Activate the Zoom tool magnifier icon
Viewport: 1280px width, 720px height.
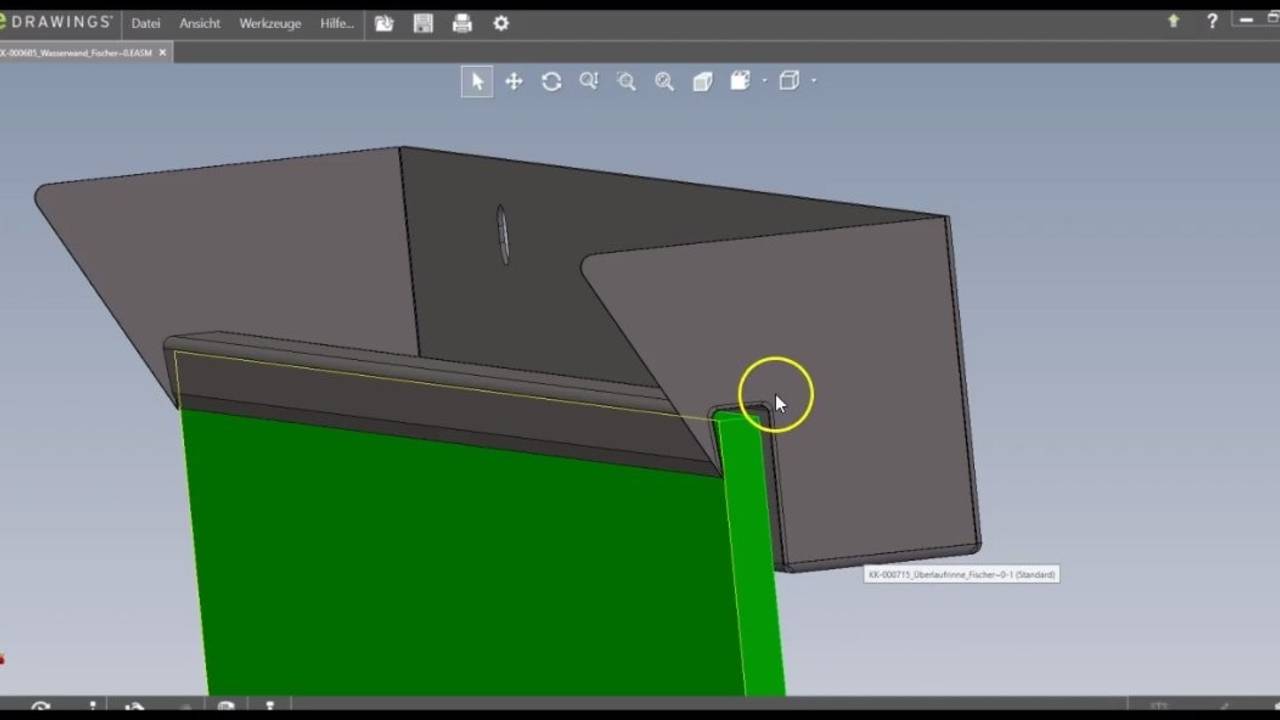point(664,81)
